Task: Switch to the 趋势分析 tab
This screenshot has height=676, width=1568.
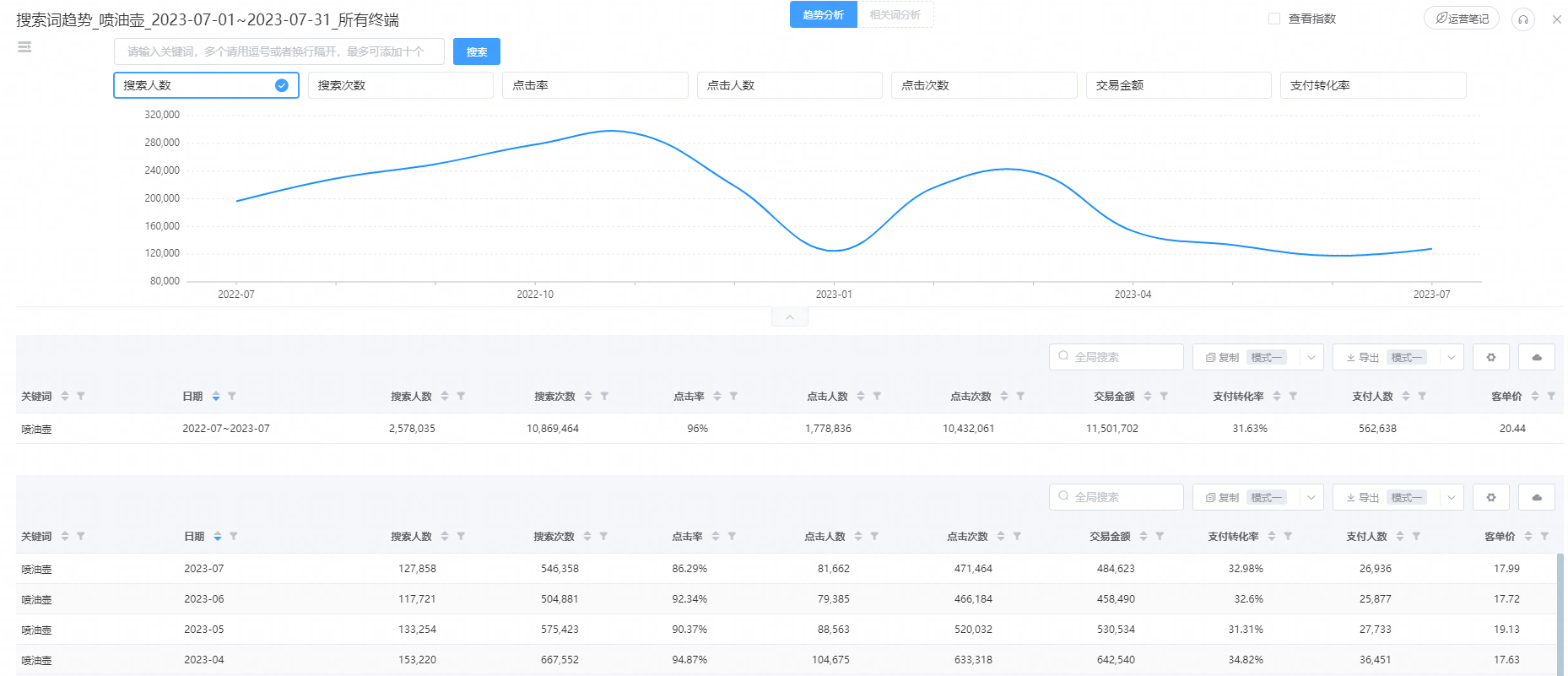Action: pyautogui.click(x=823, y=15)
